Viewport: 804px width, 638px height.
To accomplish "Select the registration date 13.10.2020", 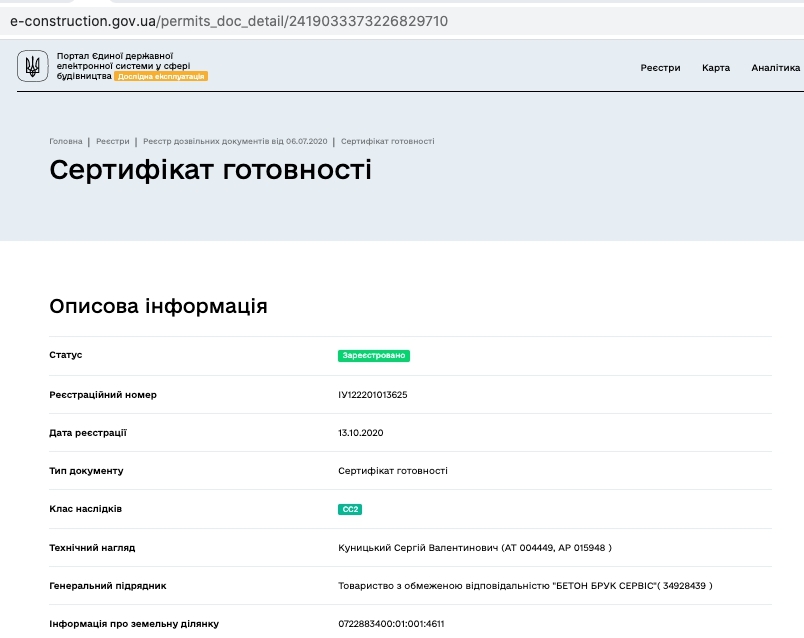I will click(360, 433).
